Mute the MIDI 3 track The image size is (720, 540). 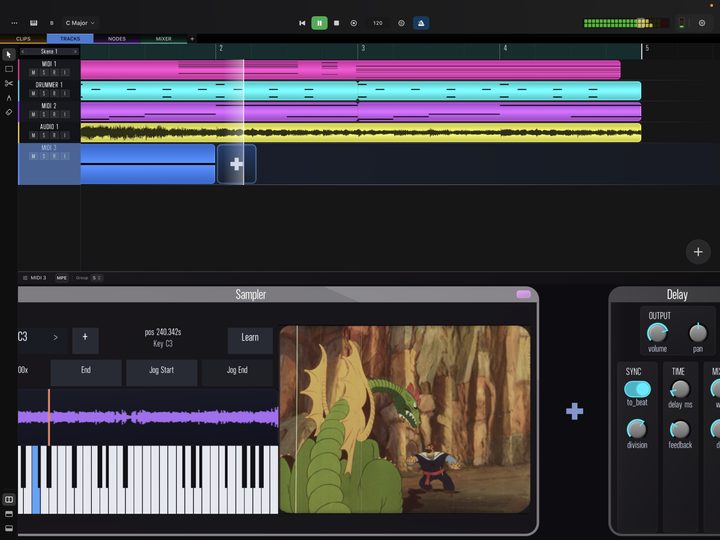33,157
